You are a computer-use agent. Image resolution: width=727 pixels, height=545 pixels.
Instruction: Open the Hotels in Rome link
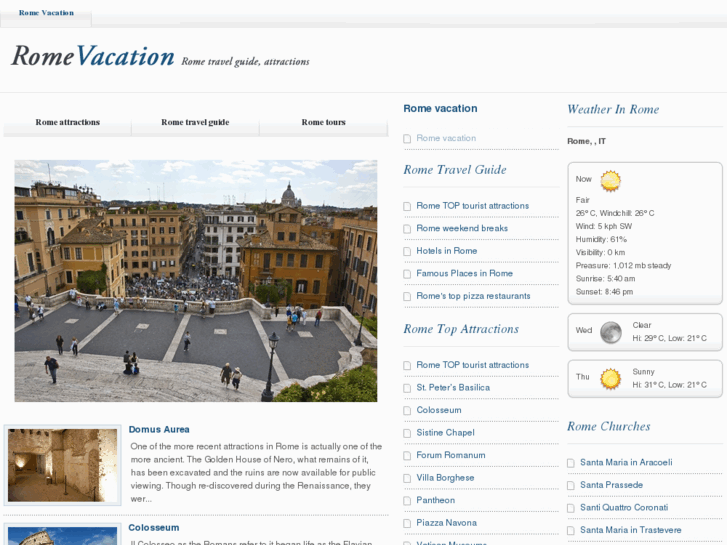click(x=446, y=251)
